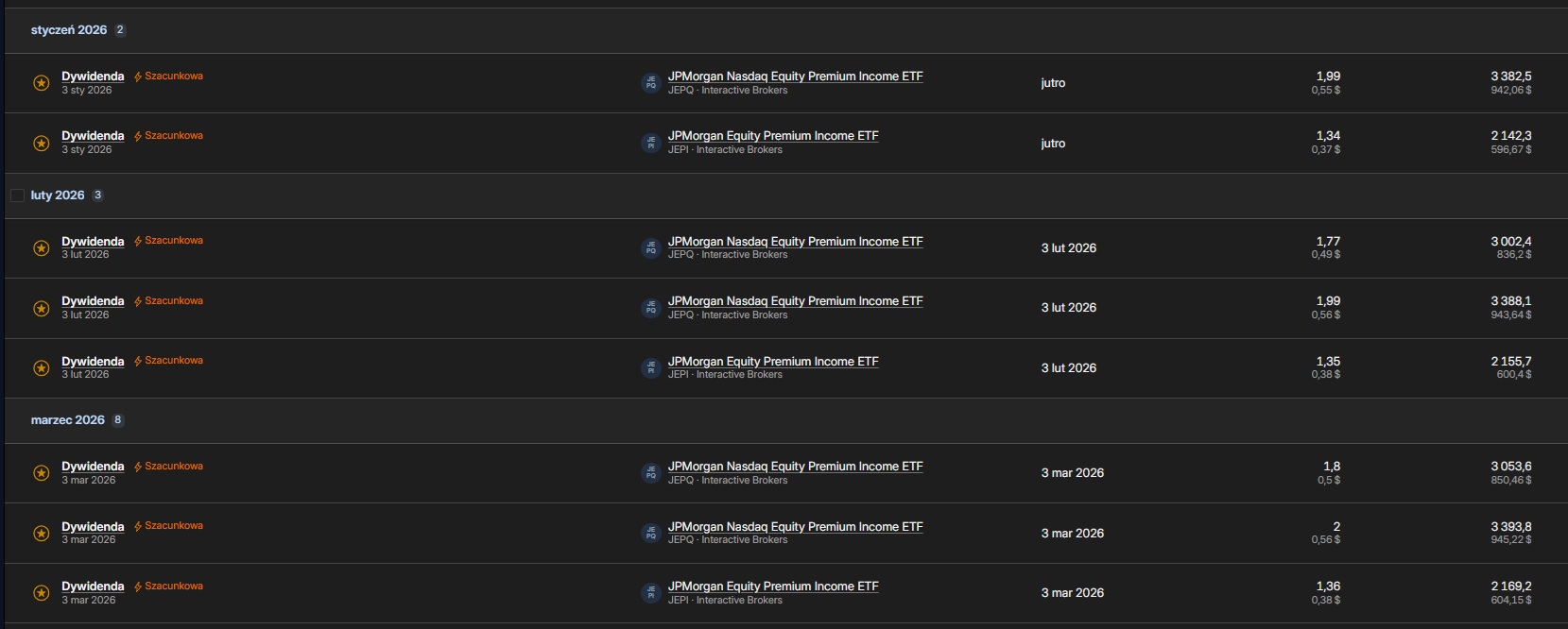1568x629 pixels.
Task: Collapse the luty 2026 group header
Action: point(58,195)
